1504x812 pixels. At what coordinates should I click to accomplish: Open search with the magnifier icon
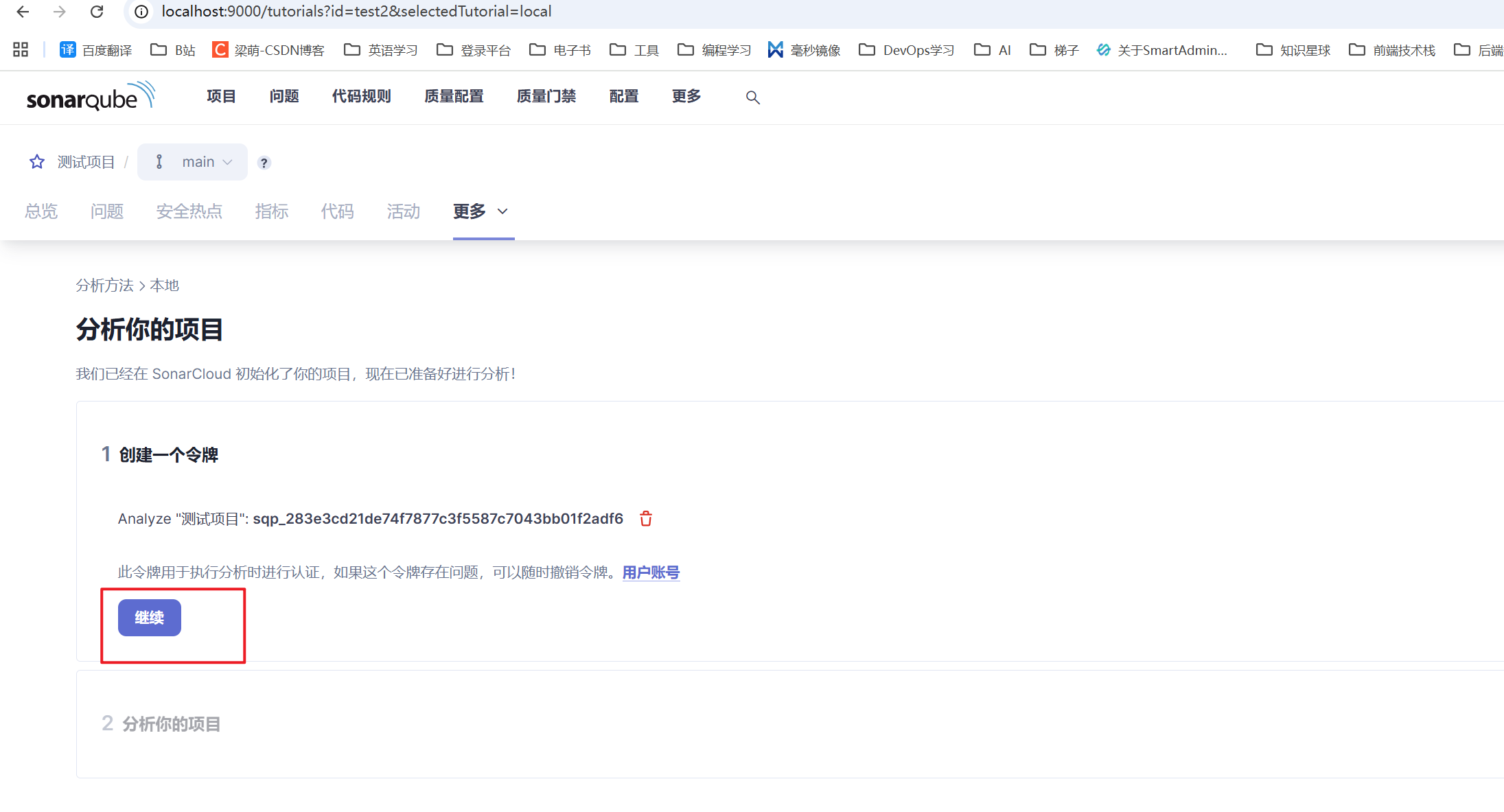tap(753, 97)
